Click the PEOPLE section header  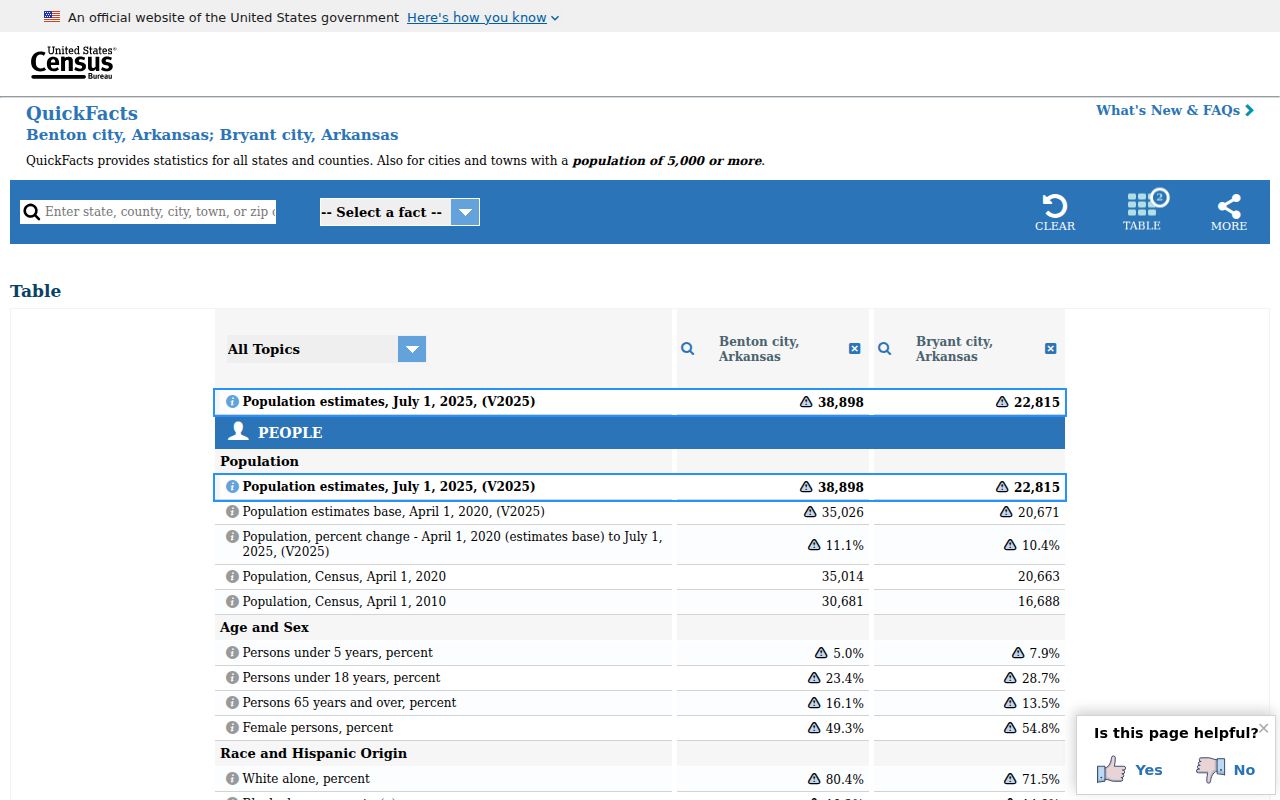click(x=640, y=433)
